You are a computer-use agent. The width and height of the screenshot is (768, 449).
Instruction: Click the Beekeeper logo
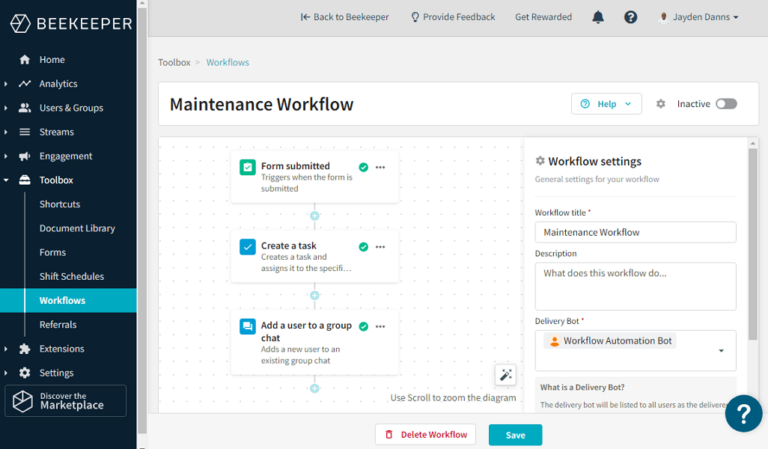[72, 24]
